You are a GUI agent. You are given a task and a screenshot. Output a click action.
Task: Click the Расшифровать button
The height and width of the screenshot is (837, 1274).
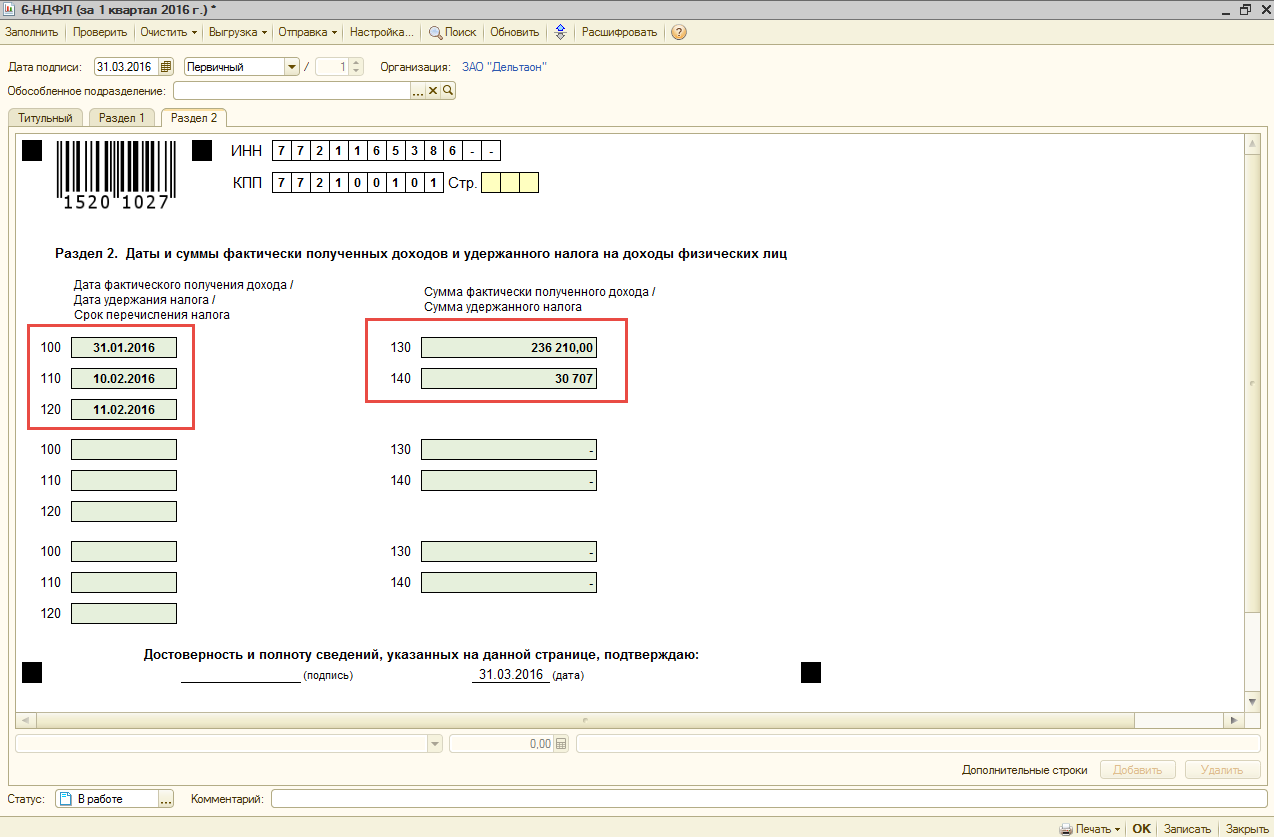click(x=619, y=32)
